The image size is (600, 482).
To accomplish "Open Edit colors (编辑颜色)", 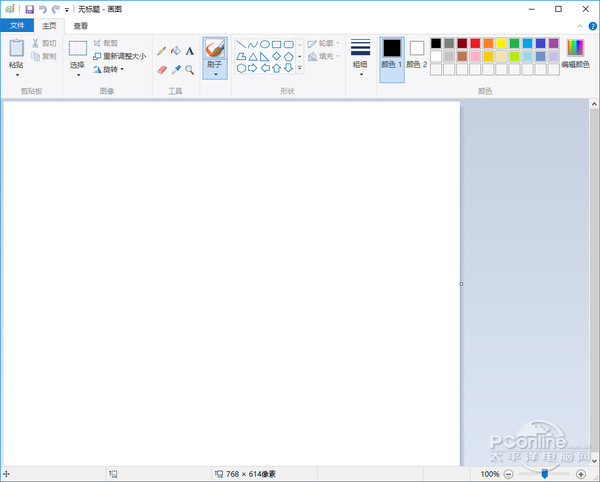I will pos(576,54).
